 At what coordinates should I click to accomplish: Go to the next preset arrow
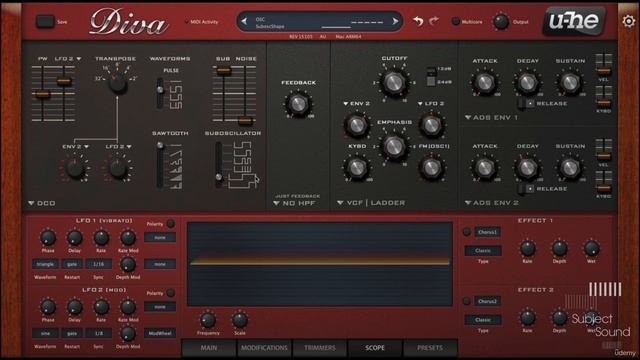[395, 21]
